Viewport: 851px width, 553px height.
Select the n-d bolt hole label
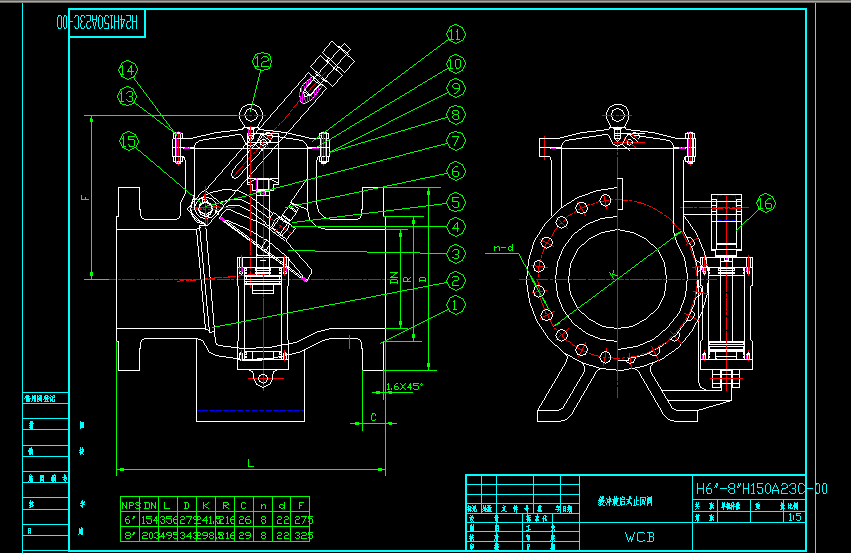click(503, 248)
